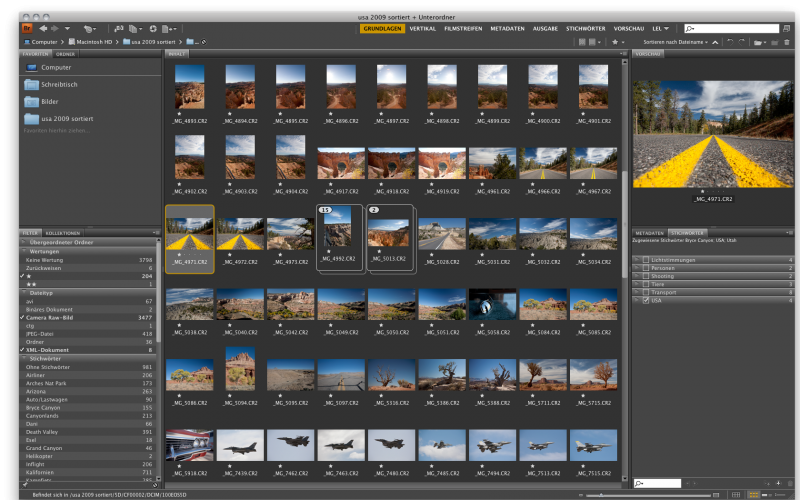Open the recent files folder icon
Viewport: 800px width, 500px height.
(x=759, y=42)
